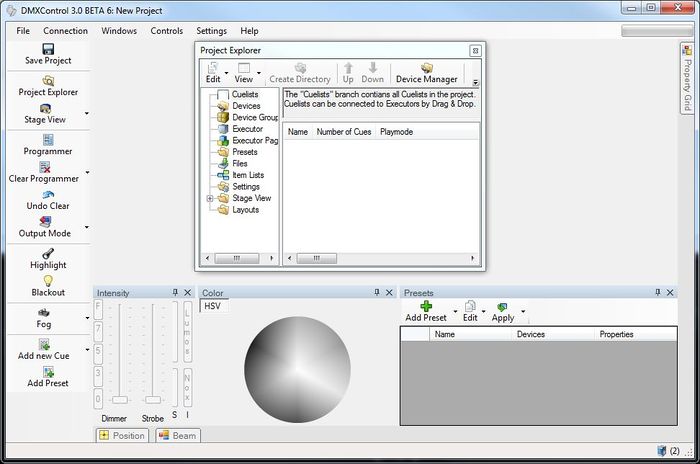Pin the Intensity panel

175,293
